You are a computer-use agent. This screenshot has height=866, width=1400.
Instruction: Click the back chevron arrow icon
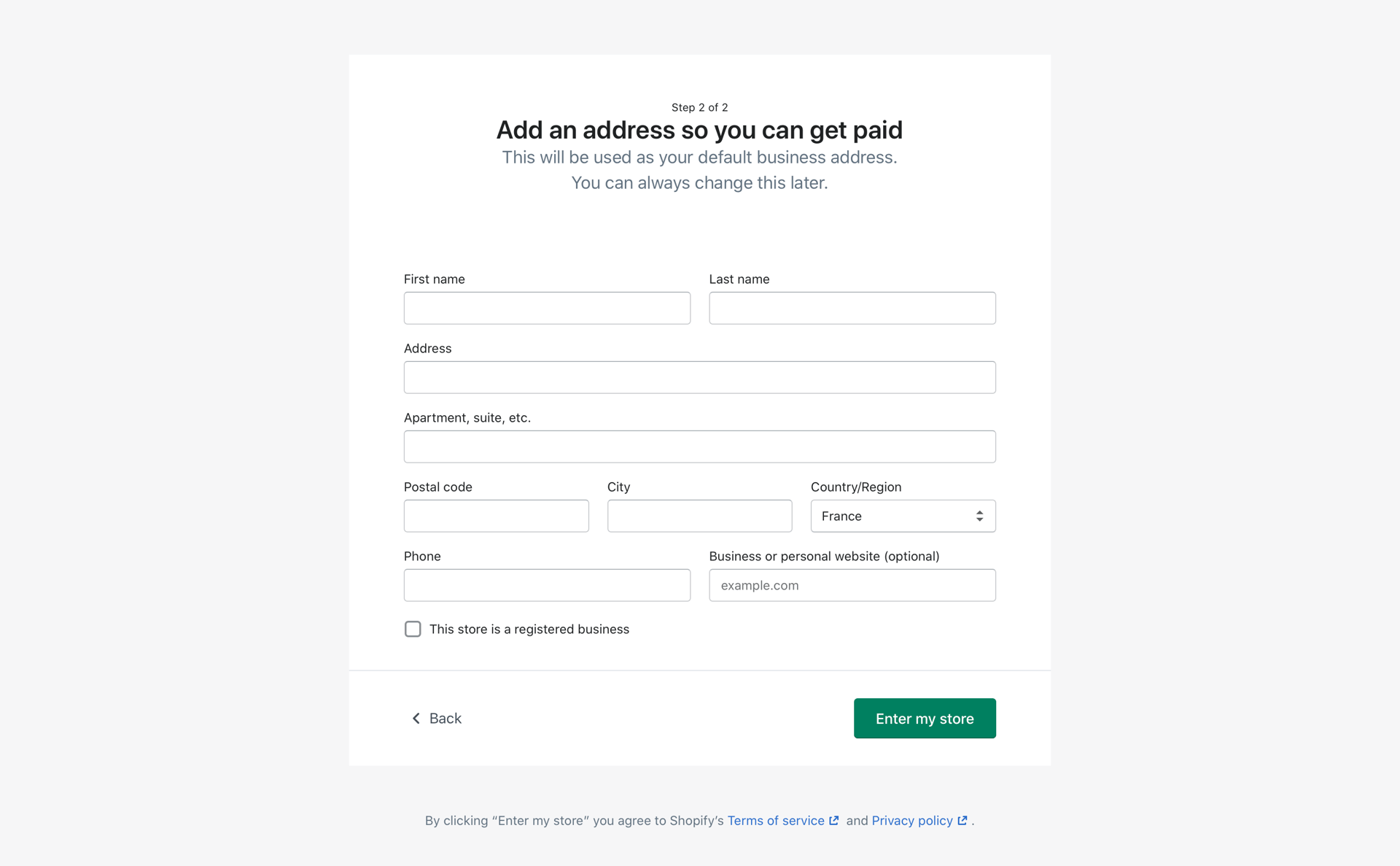(416, 718)
